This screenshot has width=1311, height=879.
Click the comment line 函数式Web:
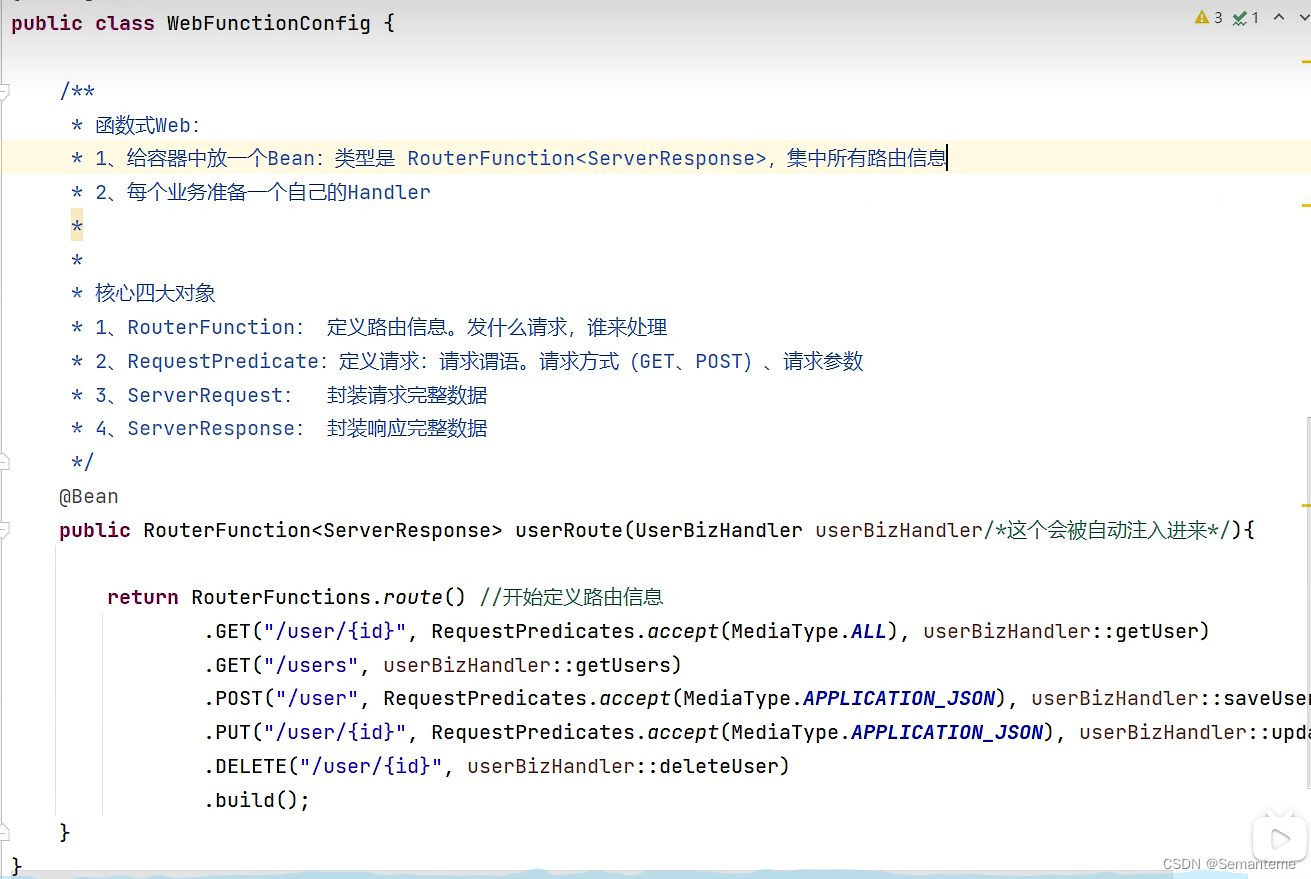click(136, 125)
